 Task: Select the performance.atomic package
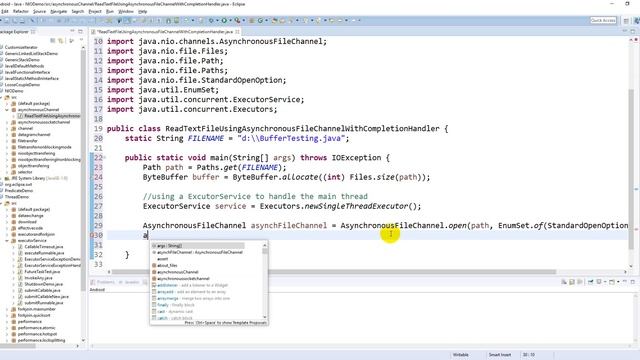pyautogui.click(x=36, y=328)
